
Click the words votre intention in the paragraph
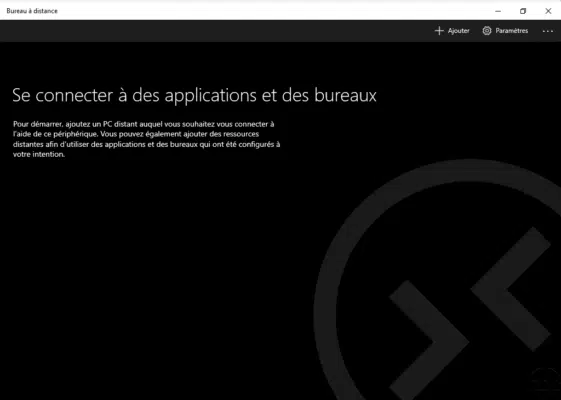click(x=39, y=155)
